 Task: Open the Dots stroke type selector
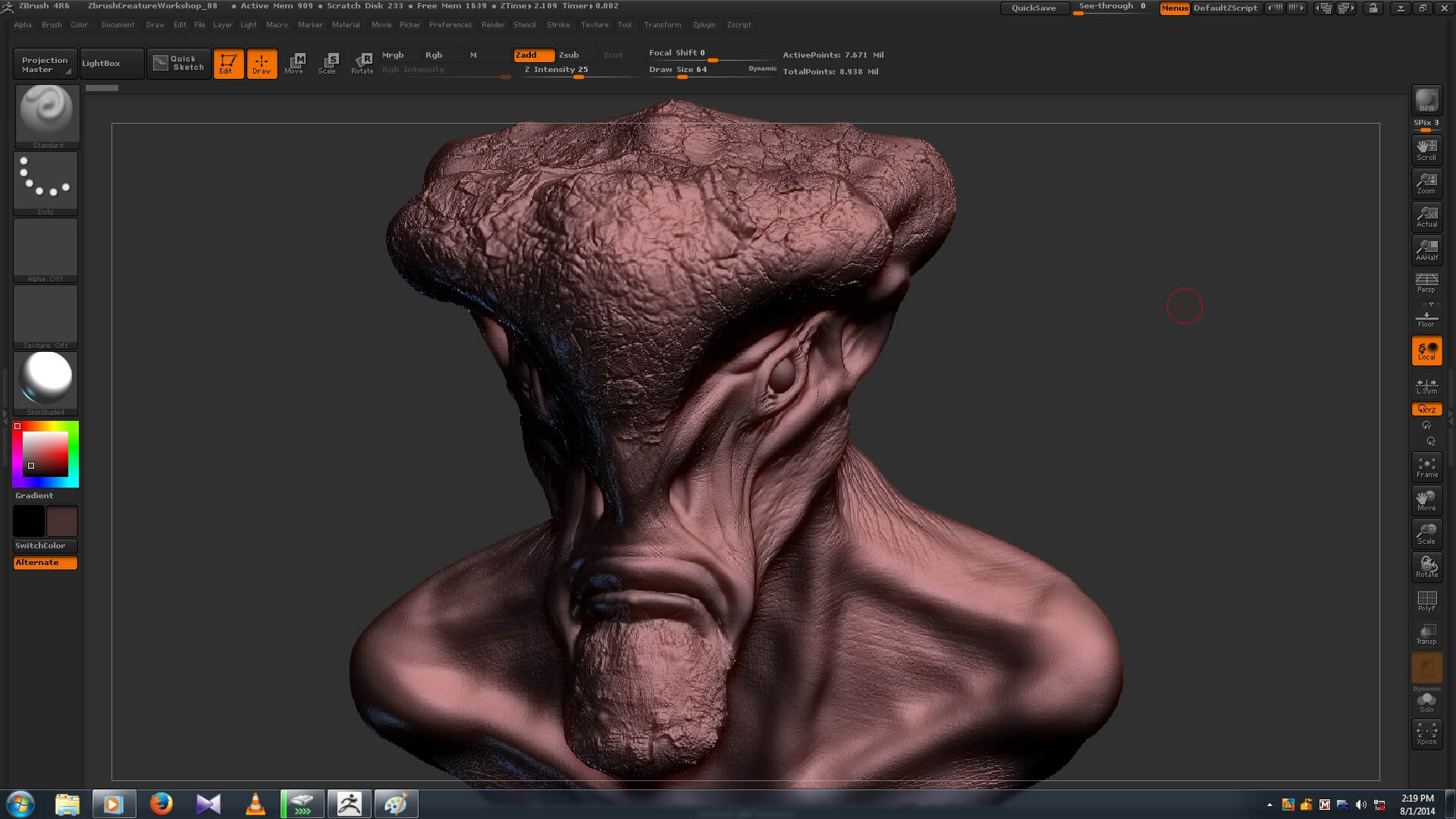click(45, 183)
